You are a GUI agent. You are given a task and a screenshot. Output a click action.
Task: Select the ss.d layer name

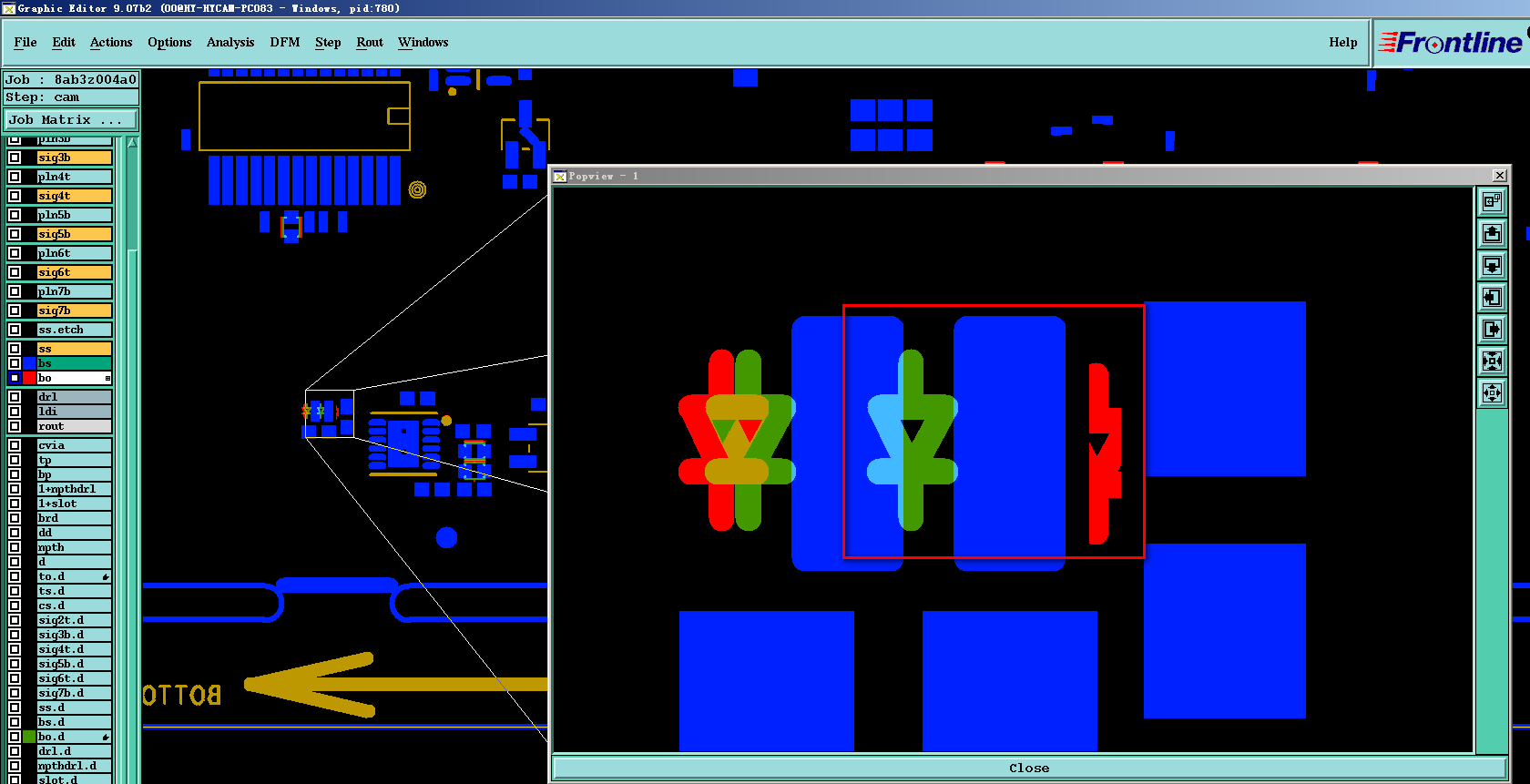click(75, 708)
